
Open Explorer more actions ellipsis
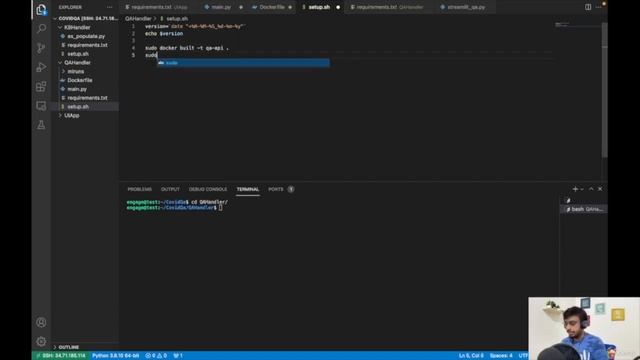(x=109, y=7)
